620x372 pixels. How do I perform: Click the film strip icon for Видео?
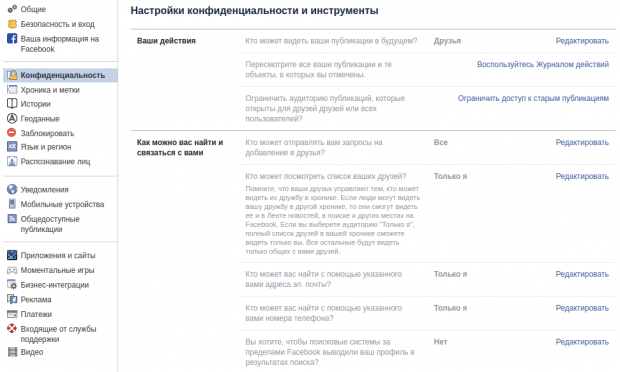[12, 352]
